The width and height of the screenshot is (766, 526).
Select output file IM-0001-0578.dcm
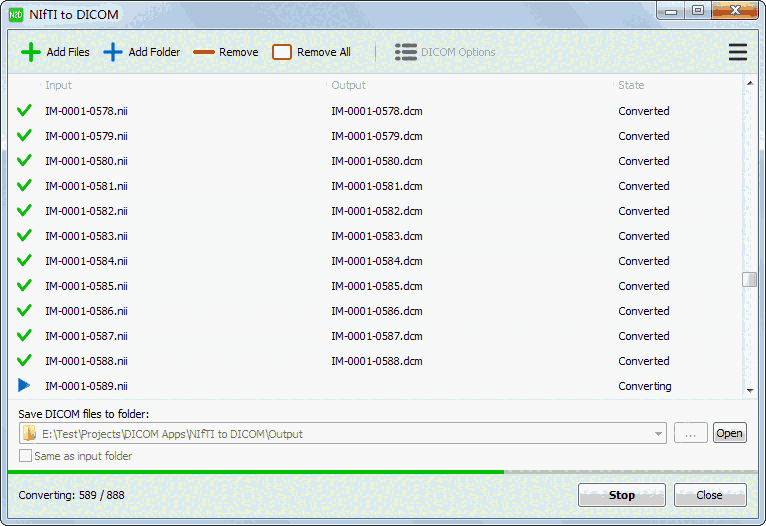pos(377,111)
